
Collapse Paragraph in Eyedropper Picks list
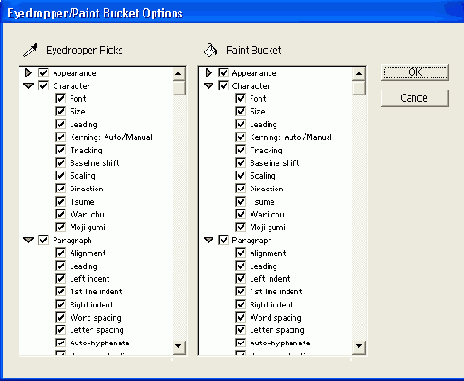point(29,240)
